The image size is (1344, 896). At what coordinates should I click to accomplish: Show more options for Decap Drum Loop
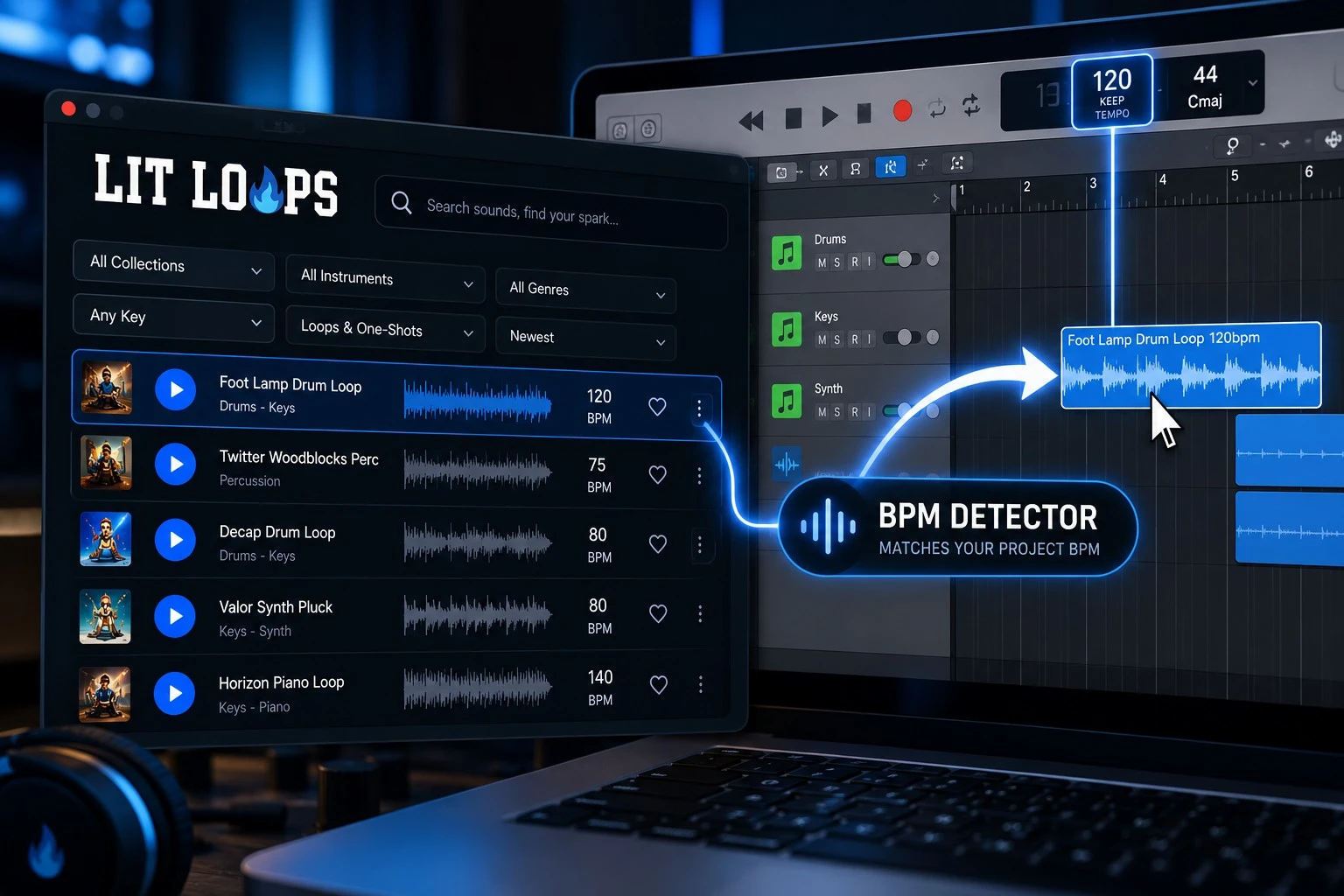pyautogui.click(x=700, y=545)
